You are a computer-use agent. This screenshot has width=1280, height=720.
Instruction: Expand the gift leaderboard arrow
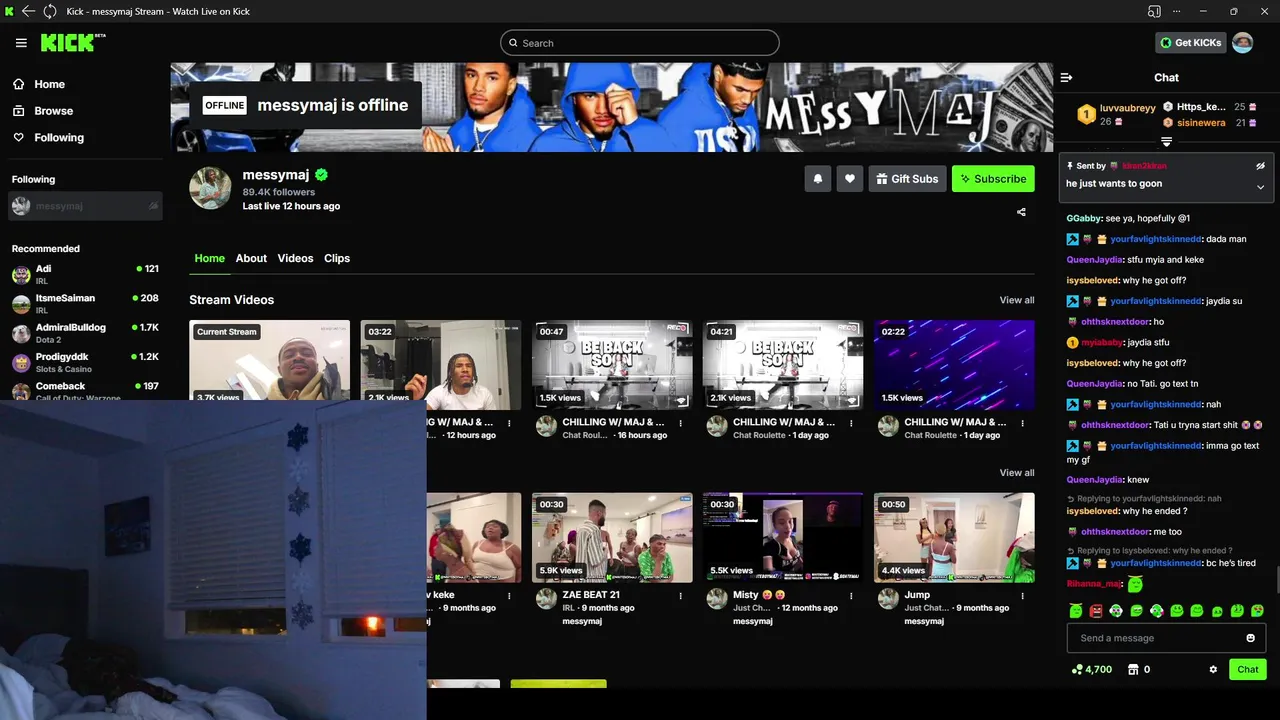(1166, 142)
